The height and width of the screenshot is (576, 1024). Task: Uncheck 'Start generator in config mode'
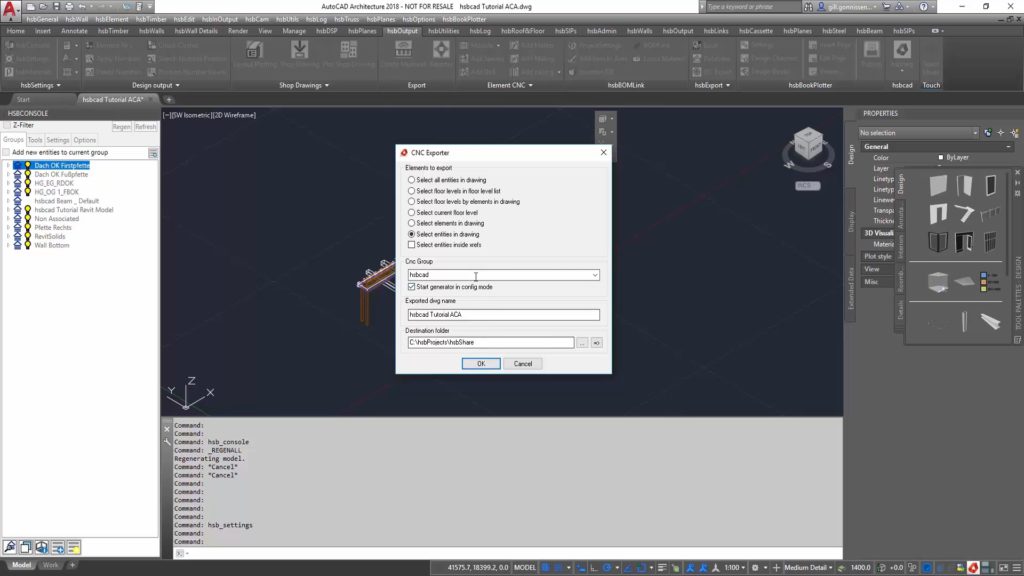click(411, 287)
